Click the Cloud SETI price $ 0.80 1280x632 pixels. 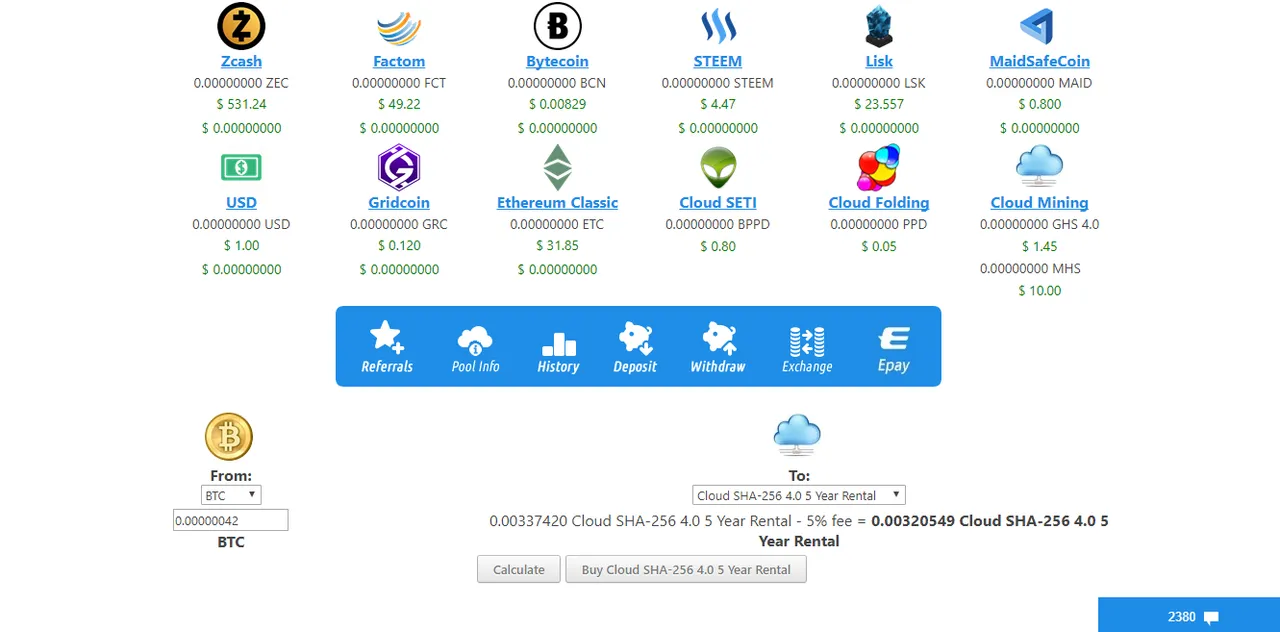point(718,246)
